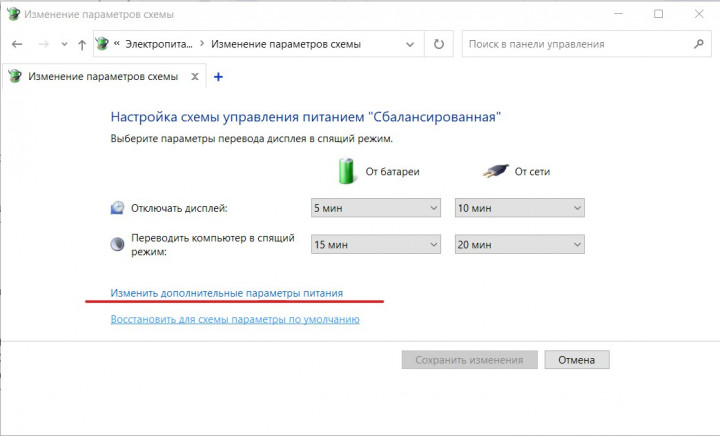Open display off plugged-in dropdown (10 мин)

(519, 208)
